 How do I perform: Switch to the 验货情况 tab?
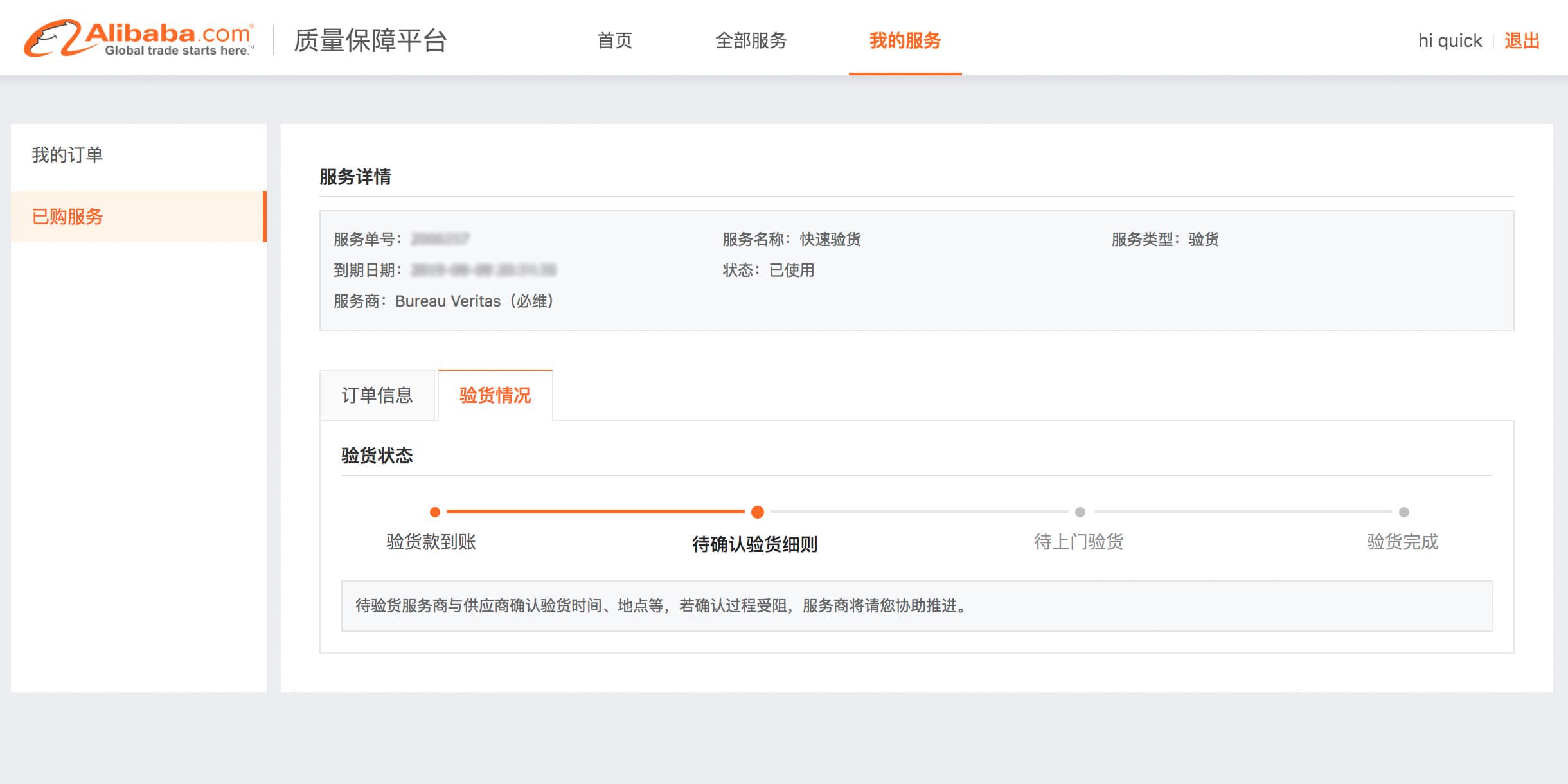tap(495, 395)
